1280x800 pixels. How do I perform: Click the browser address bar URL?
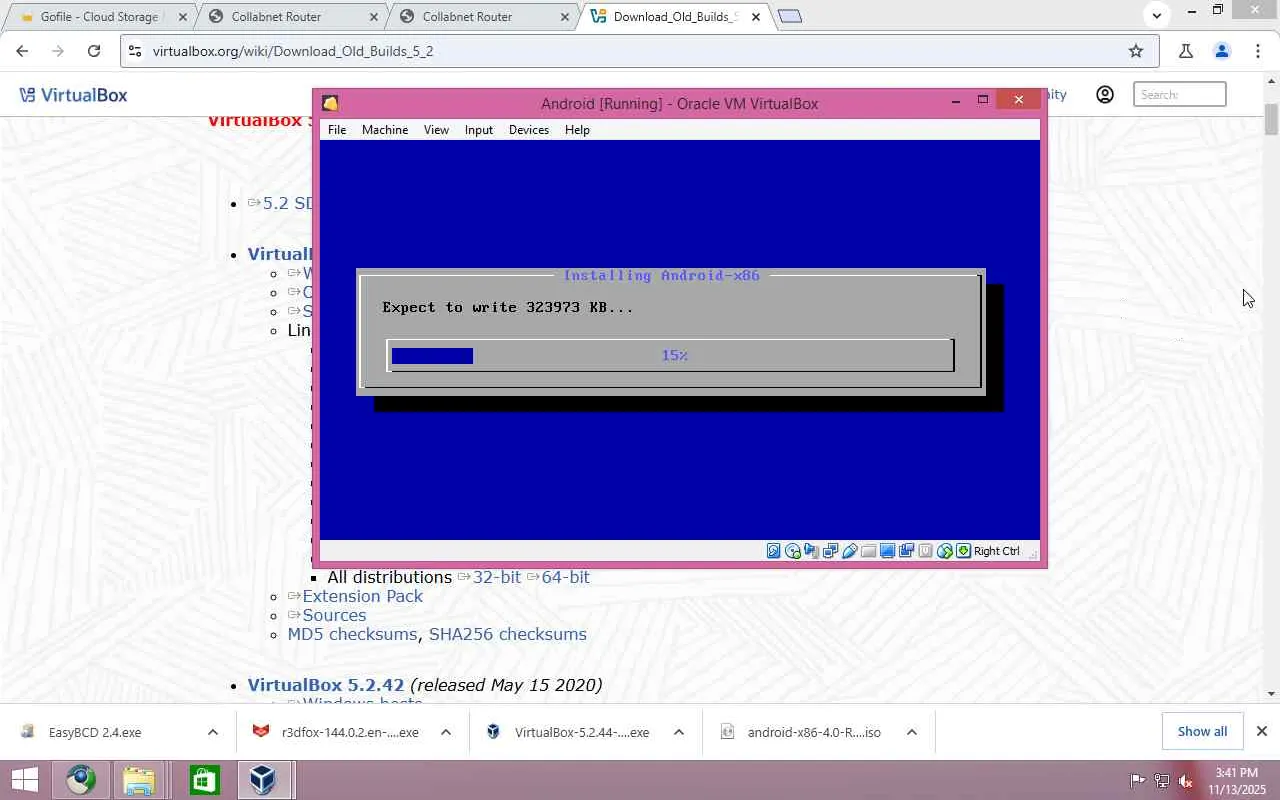(x=293, y=51)
